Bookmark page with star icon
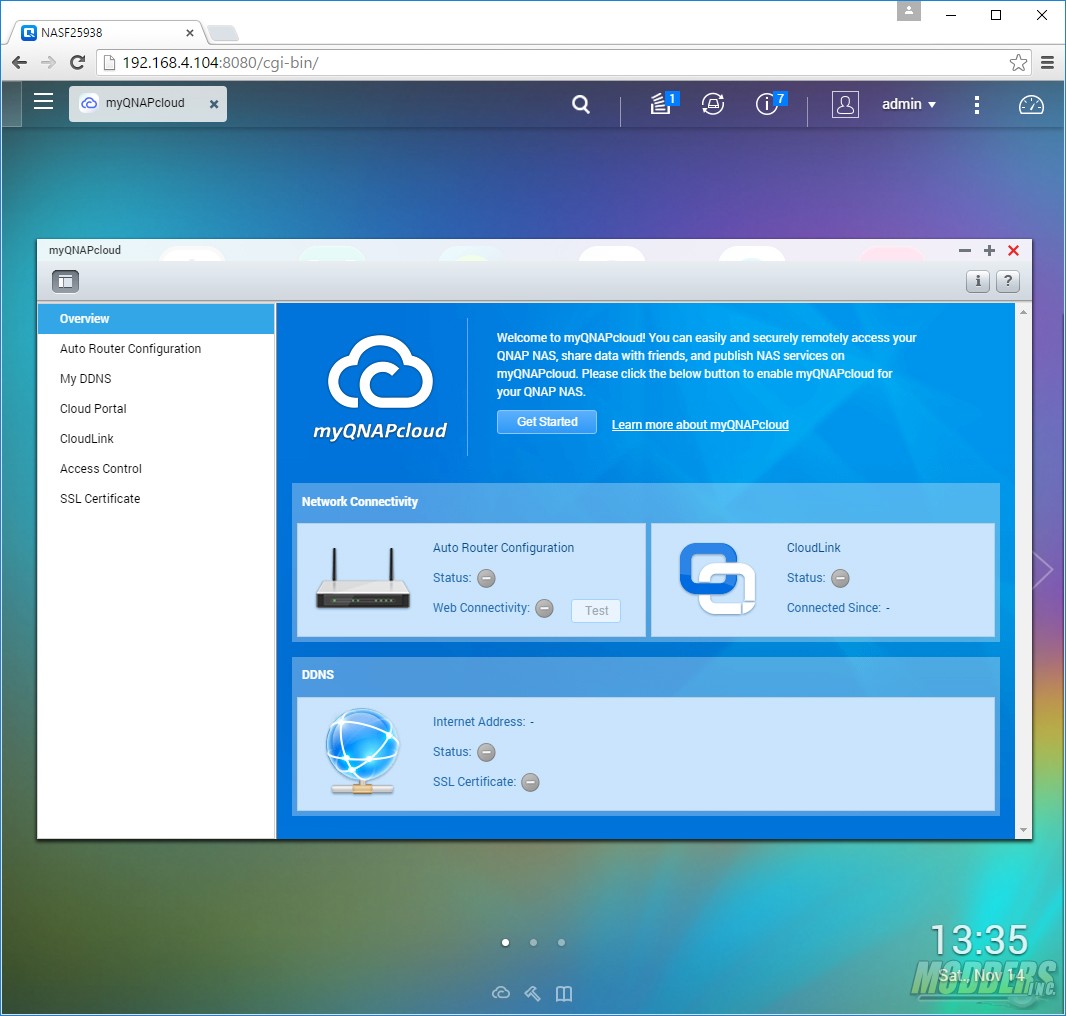1066x1016 pixels. pos(1018,63)
